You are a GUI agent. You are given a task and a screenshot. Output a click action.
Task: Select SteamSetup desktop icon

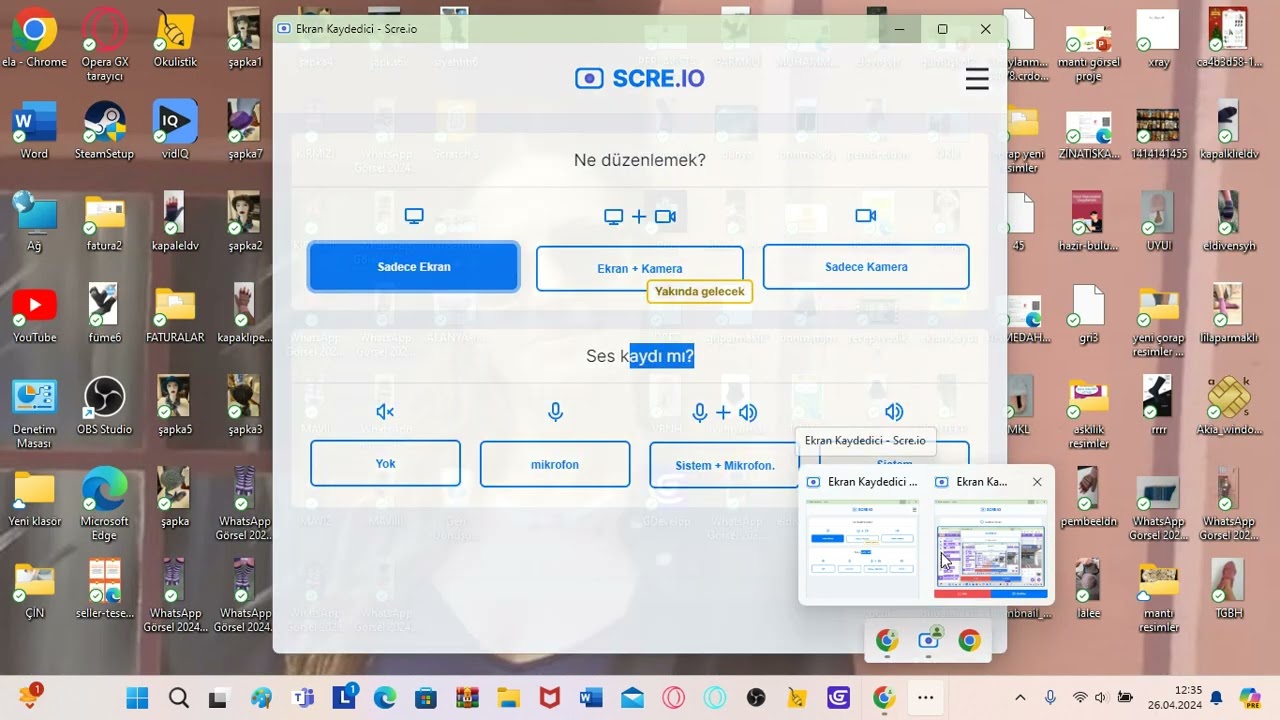(104, 131)
